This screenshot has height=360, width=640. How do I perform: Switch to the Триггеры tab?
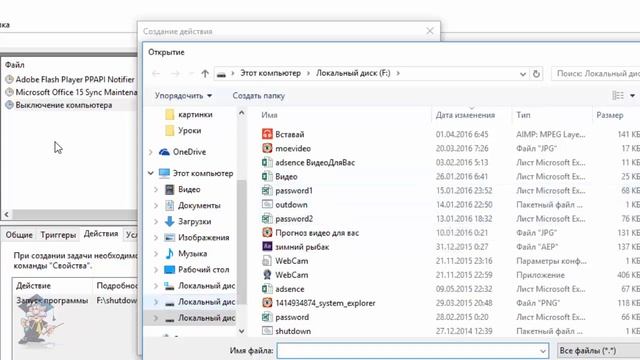pyautogui.click(x=58, y=235)
